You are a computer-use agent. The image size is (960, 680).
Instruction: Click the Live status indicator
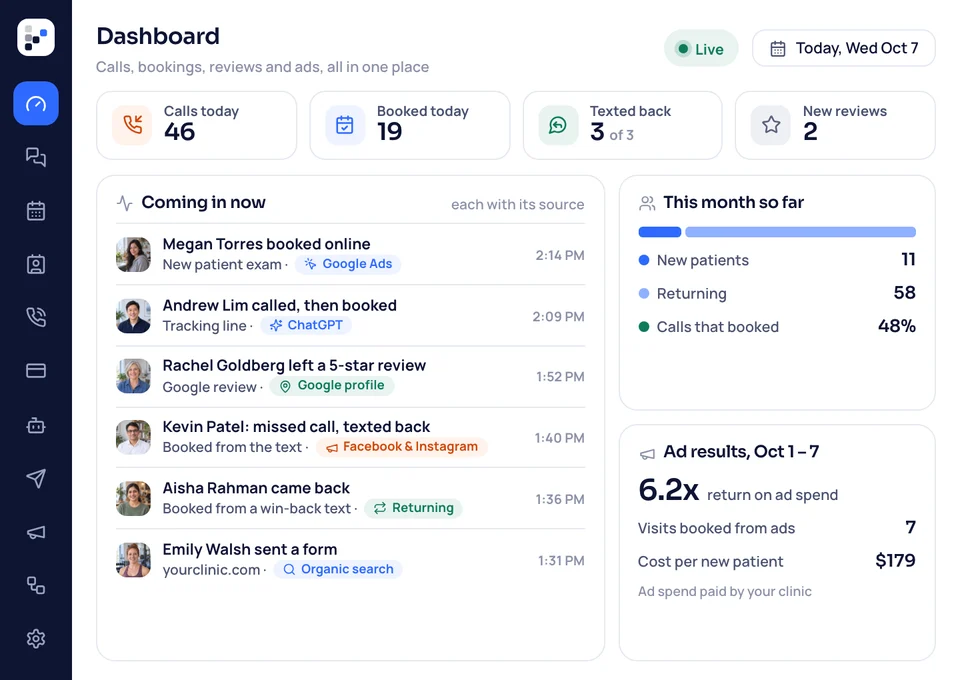701,48
